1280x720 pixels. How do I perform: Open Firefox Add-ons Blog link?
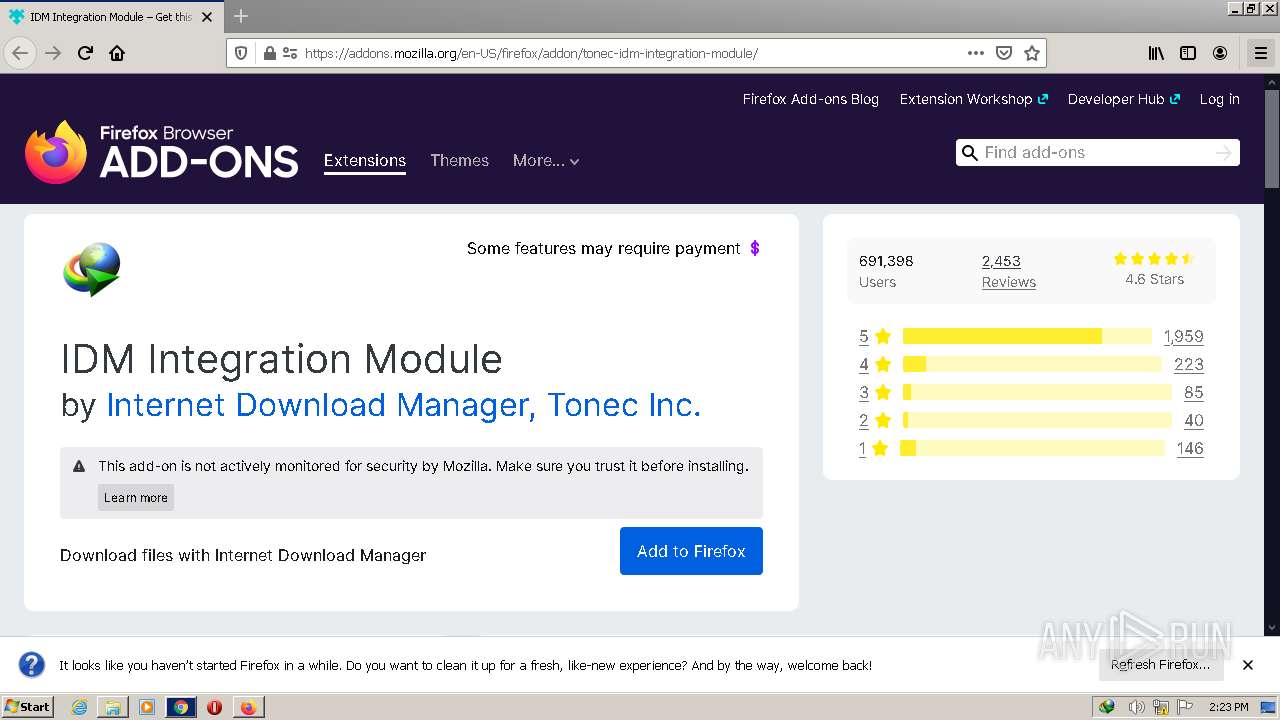811,99
